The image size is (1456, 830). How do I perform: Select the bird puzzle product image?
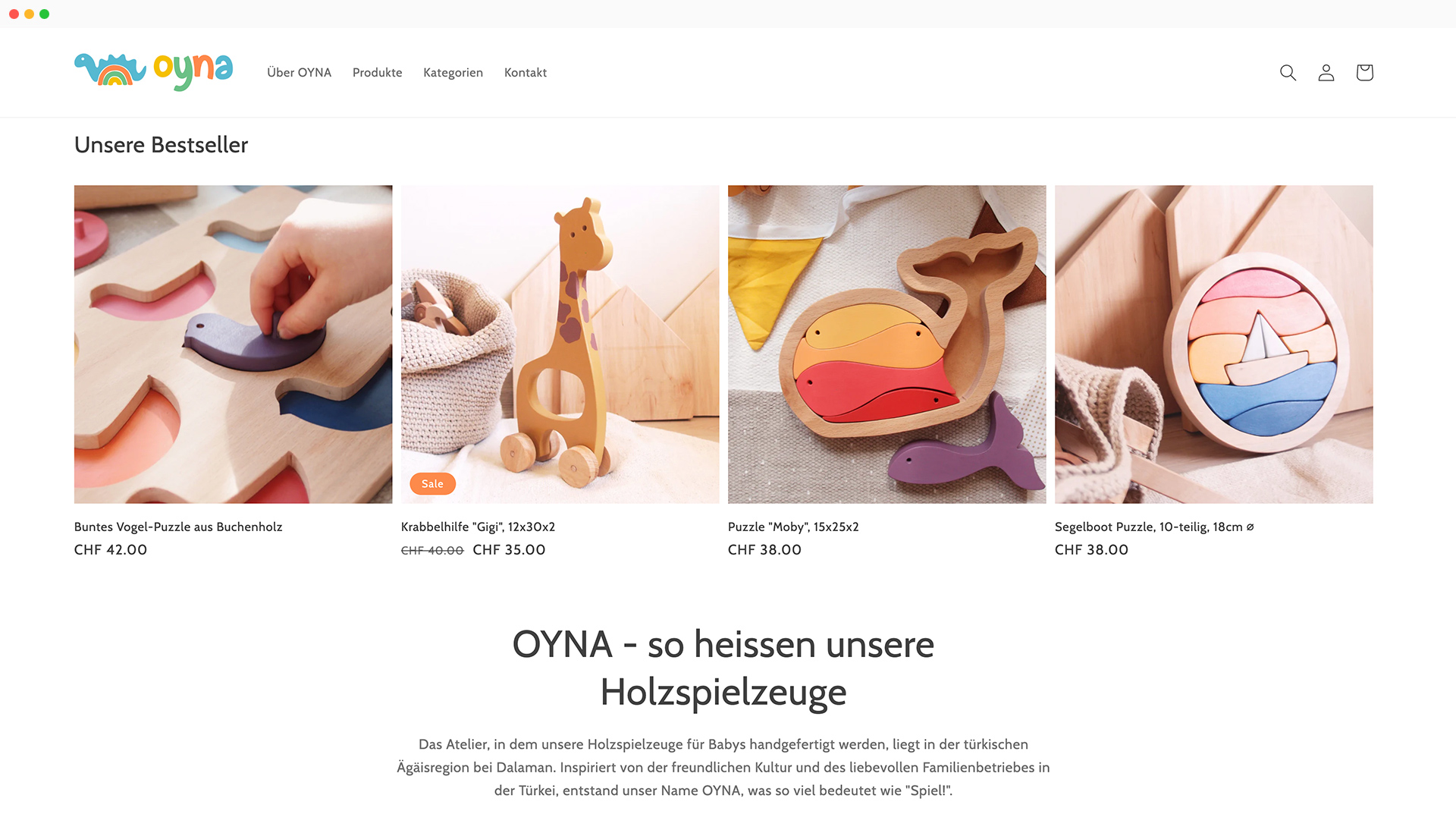pos(233,344)
